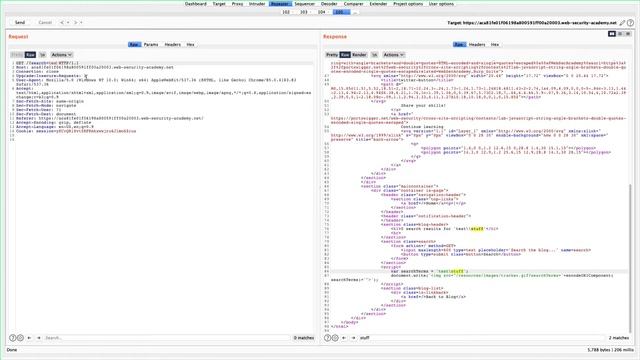The width and height of the screenshot is (640, 360).
Task: Select response Headers tab
Action: point(477,44)
